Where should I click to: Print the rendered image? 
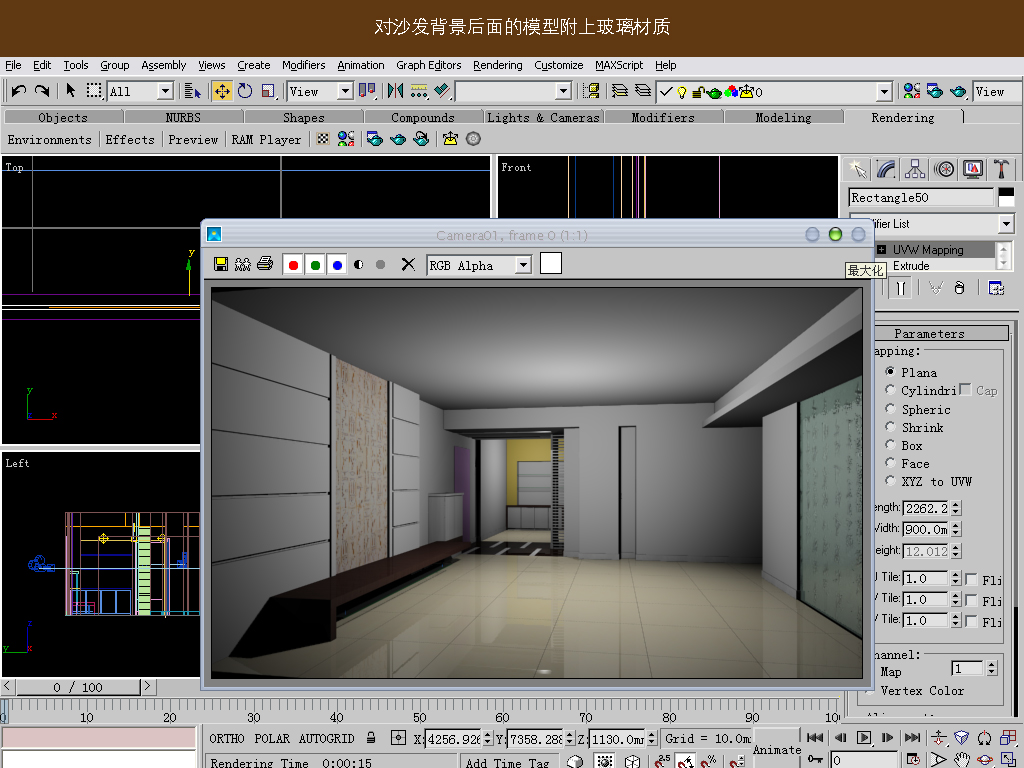click(x=264, y=264)
